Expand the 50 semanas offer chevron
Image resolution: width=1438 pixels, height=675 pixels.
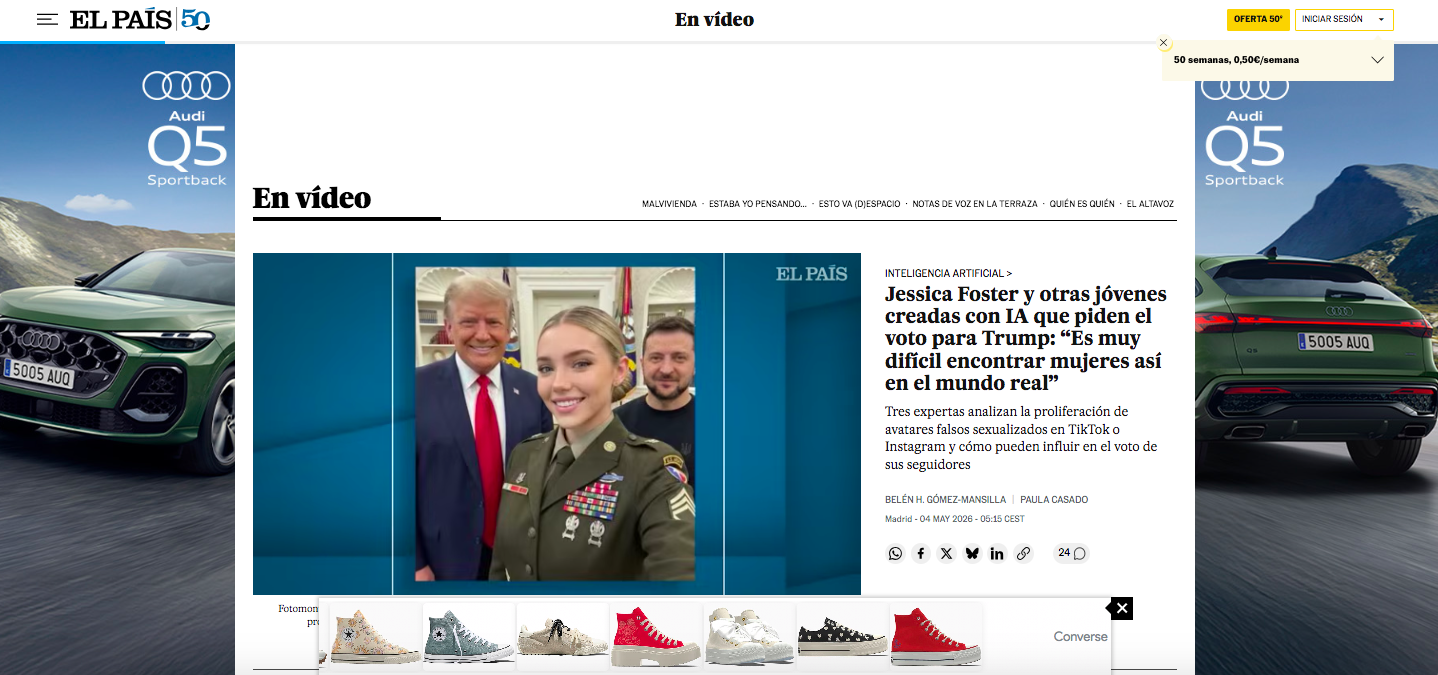[1377, 60]
